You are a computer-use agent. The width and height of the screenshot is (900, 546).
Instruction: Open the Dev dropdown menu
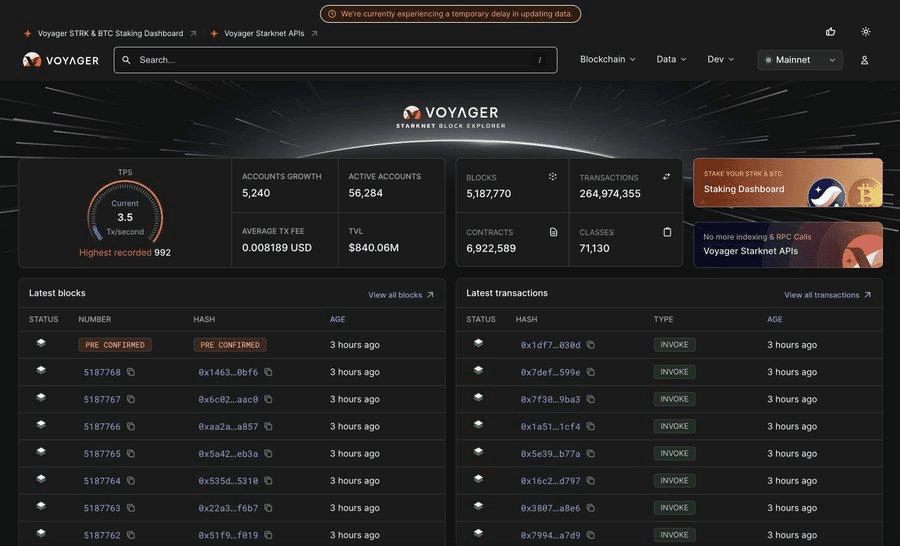[x=721, y=60]
